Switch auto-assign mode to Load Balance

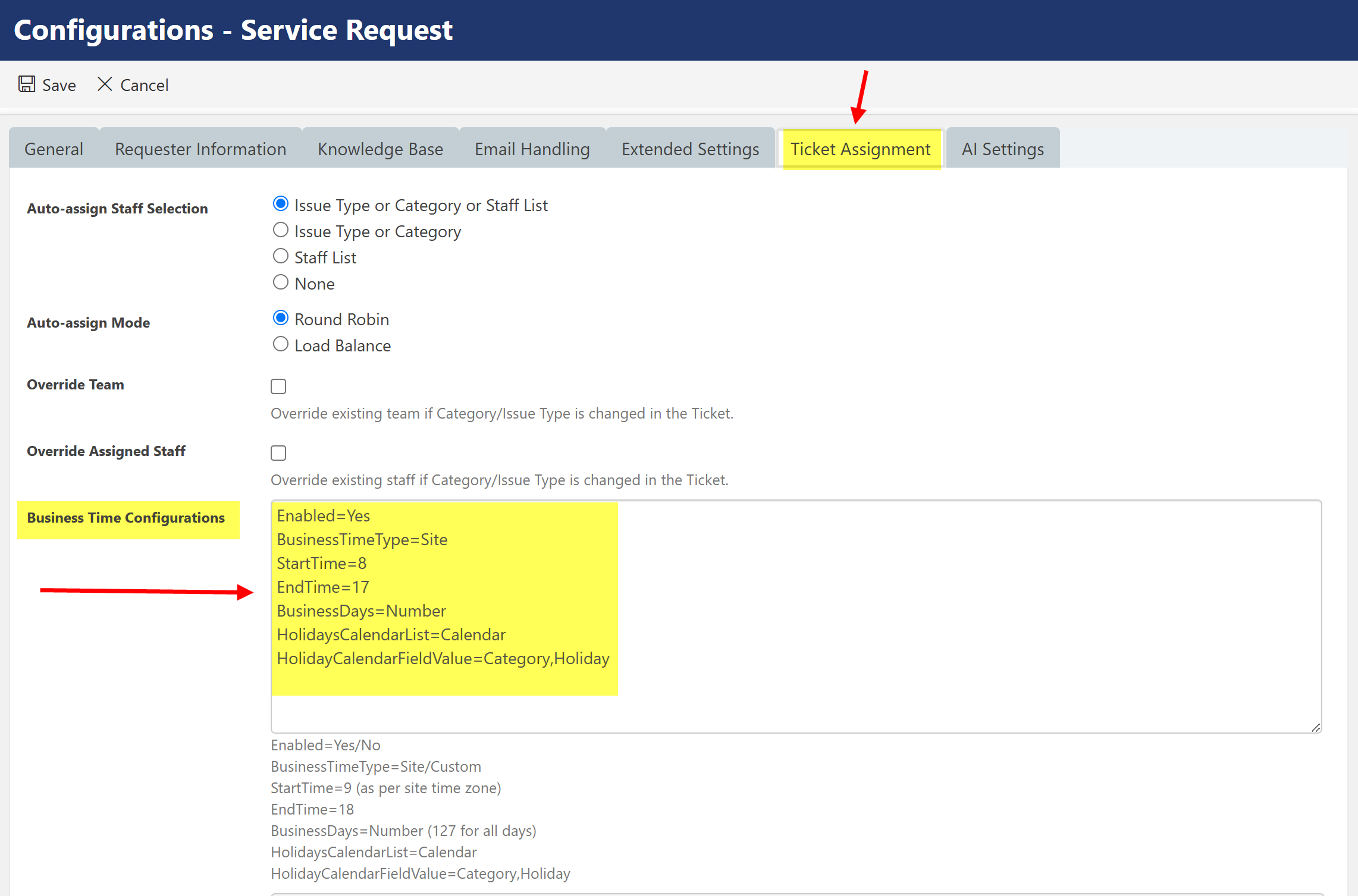[281, 344]
